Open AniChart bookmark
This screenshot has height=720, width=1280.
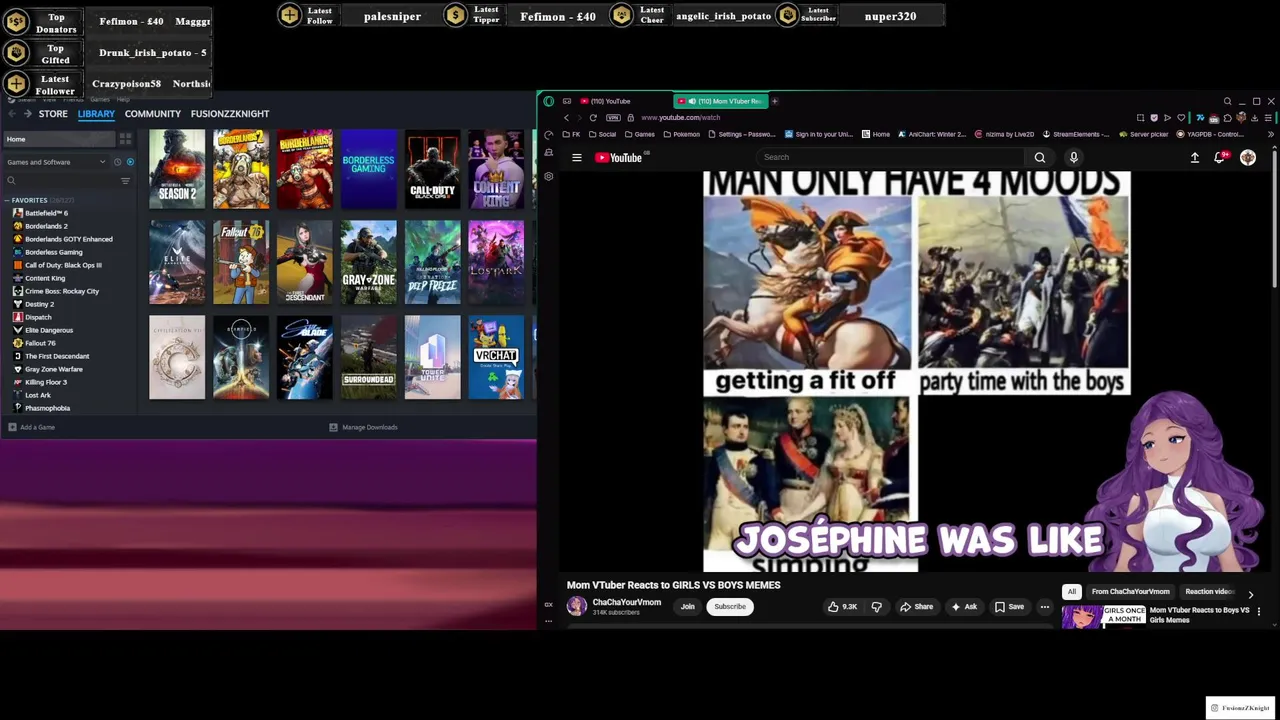click(932, 134)
